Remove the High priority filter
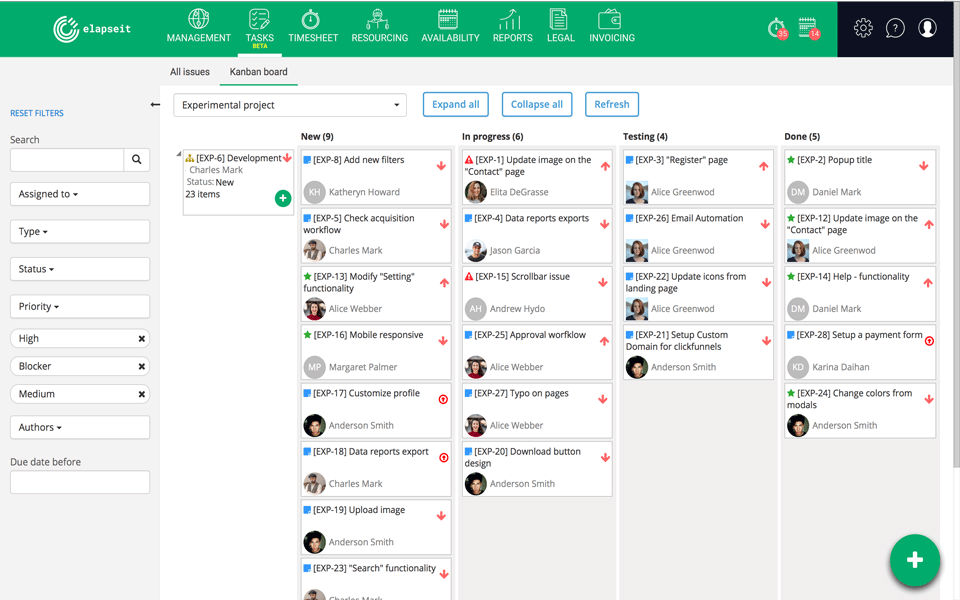Screen dimensions: 960x600 [141, 339]
